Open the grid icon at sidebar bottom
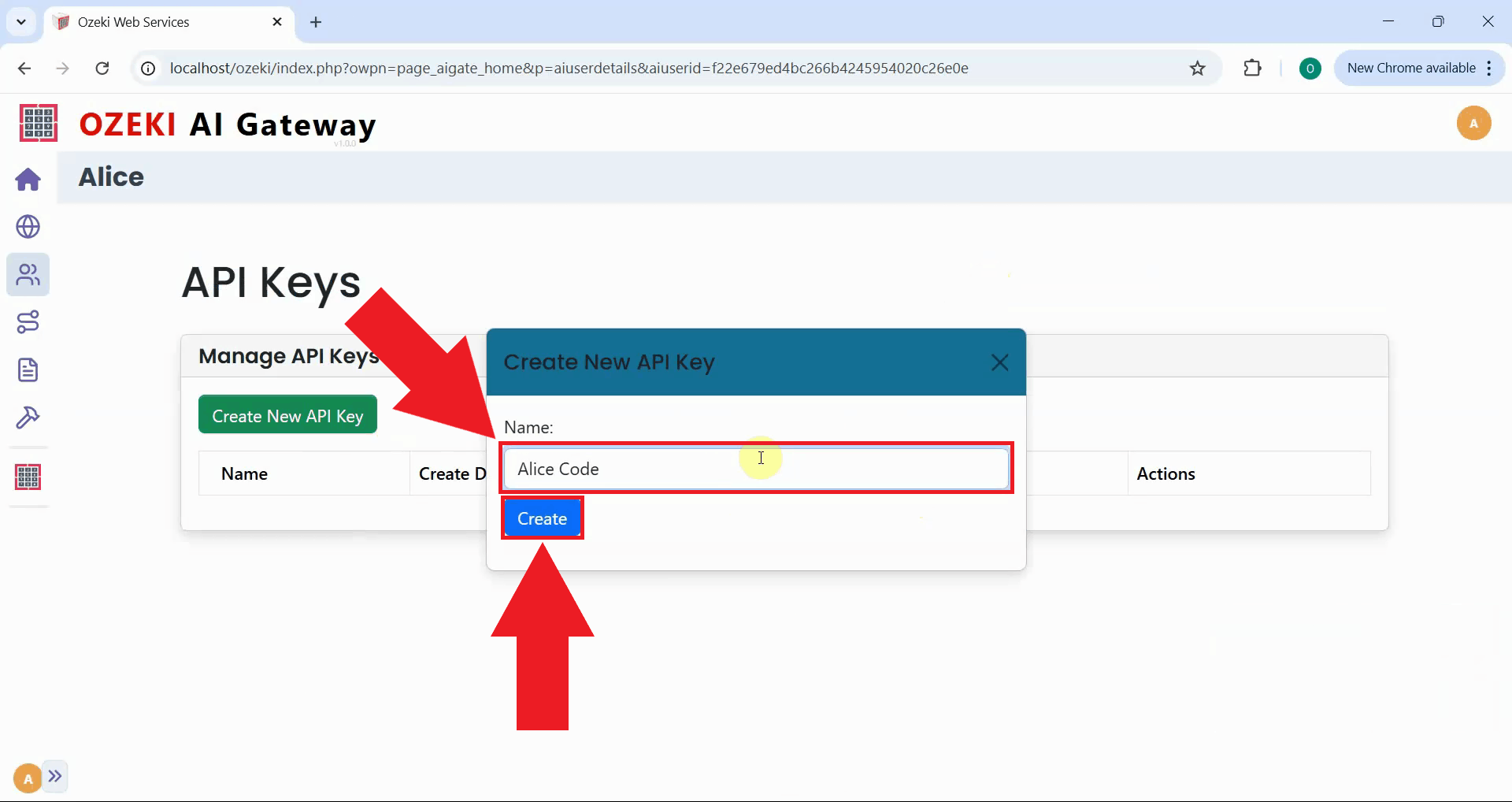The height and width of the screenshot is (802, 1512). coord(28,476)
